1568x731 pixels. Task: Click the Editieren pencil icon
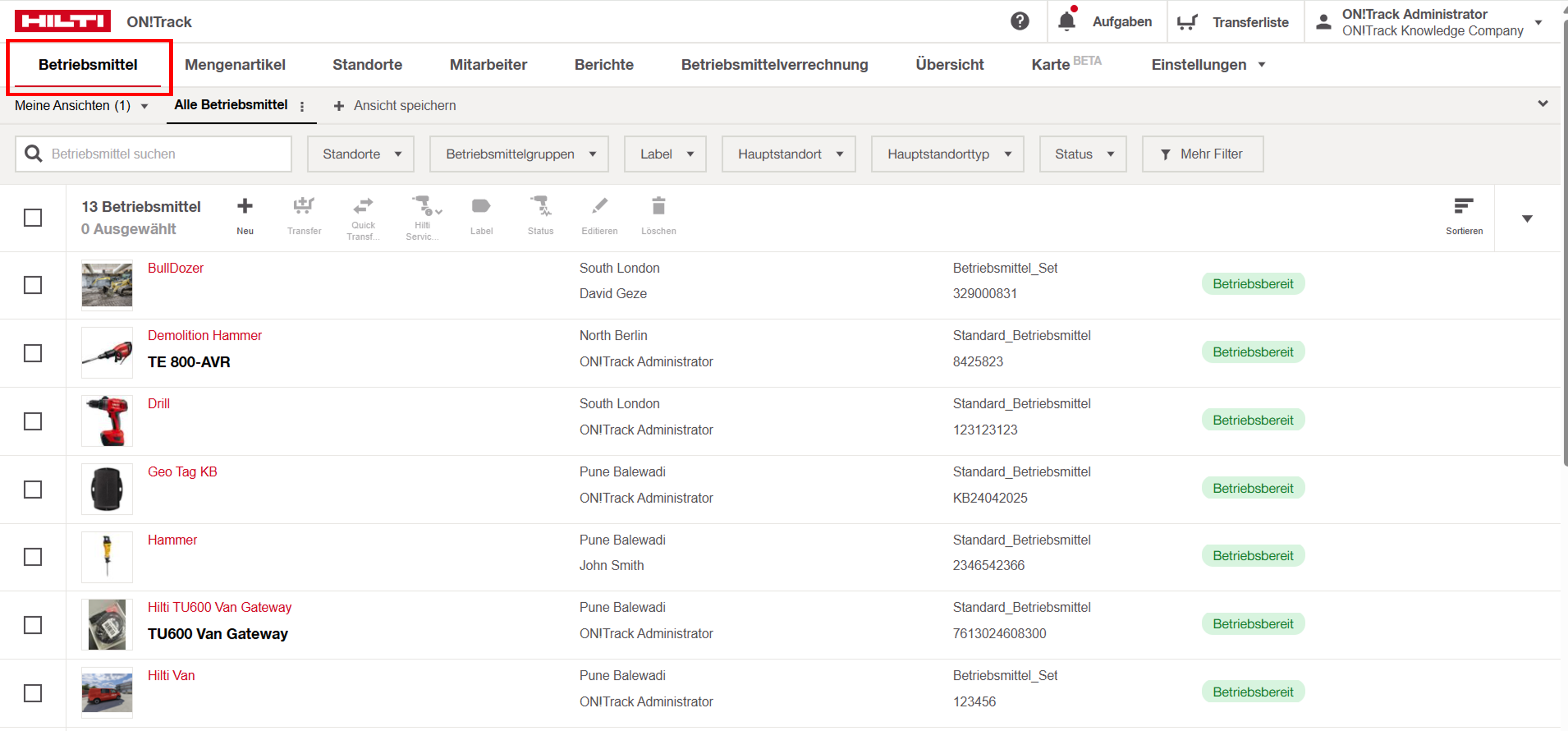[599, 206]
